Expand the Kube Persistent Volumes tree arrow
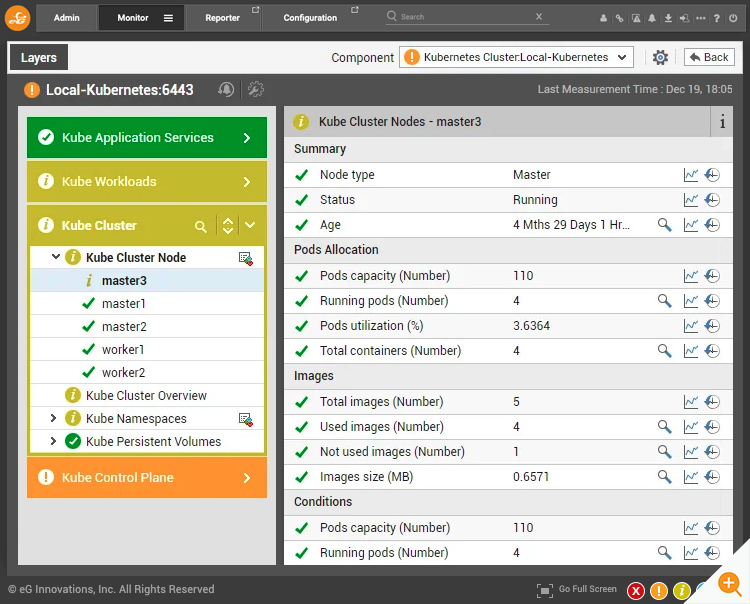Image resolution: width=750 pixels, height=604 pixels. (x=54, y=441)
